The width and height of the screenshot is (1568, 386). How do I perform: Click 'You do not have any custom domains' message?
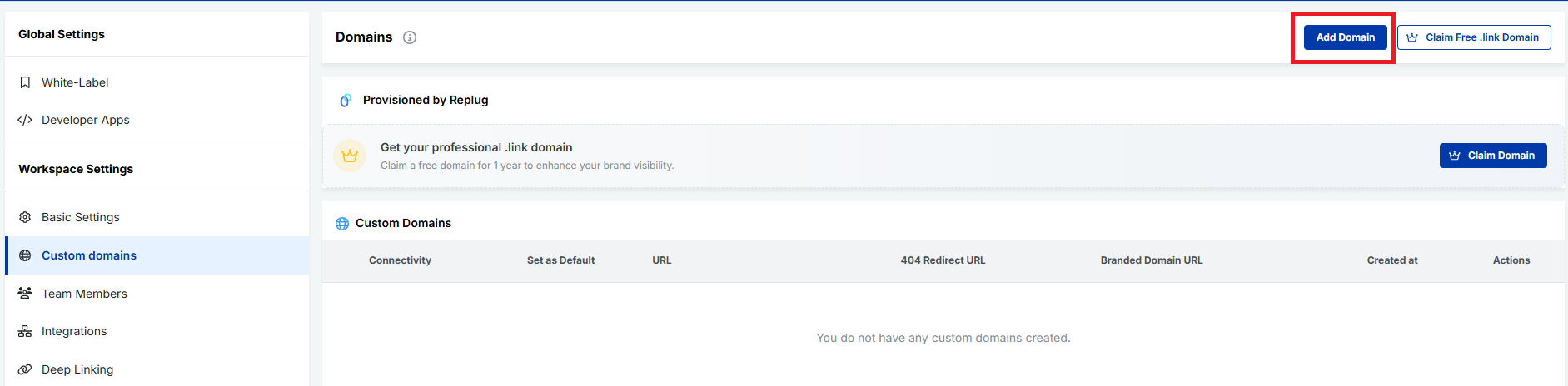tap(943, 338)
